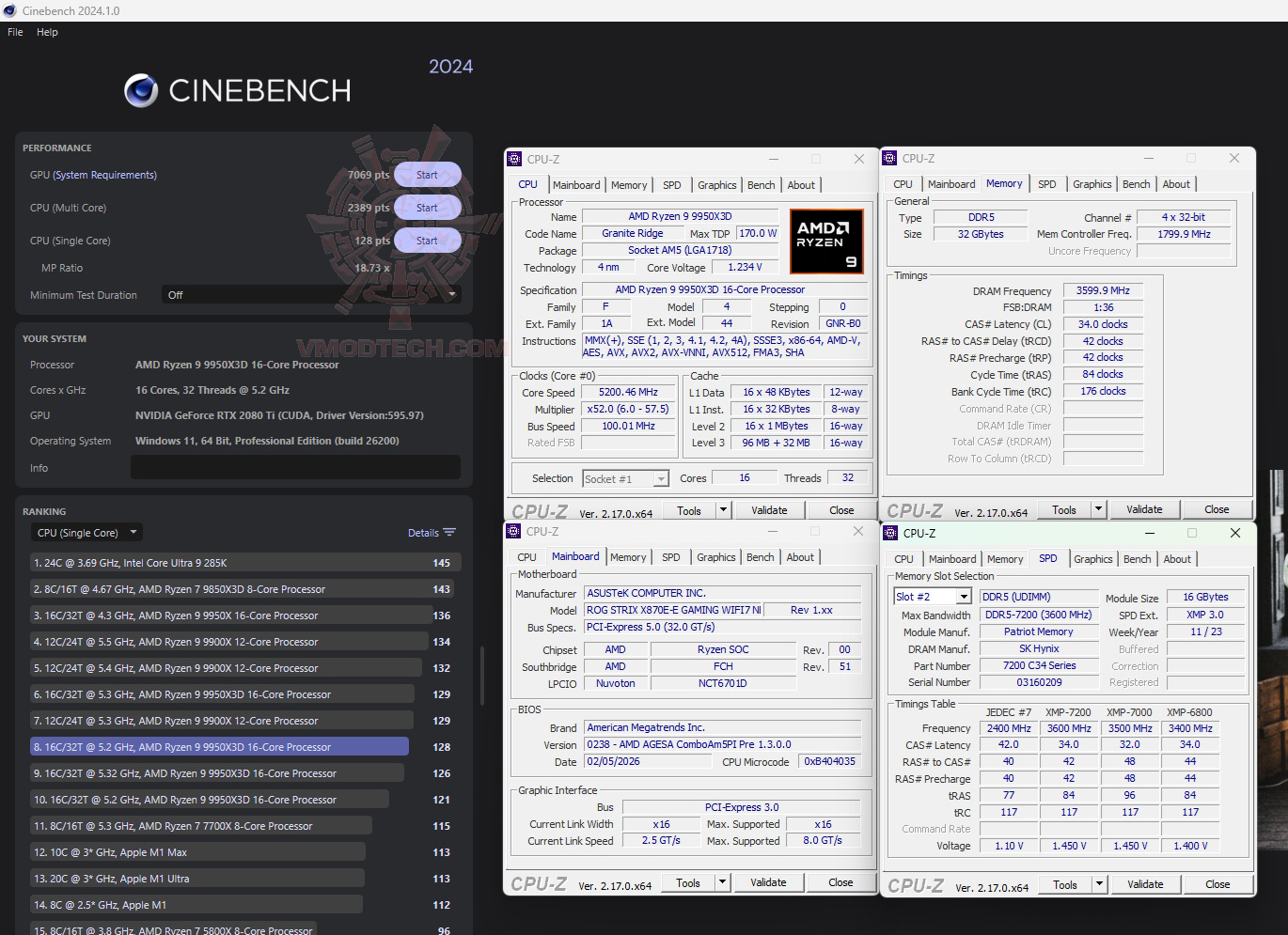The image size is (1288, 935).
Task: Click the CPU-Z icon in the CPU window title bar
Action: 514,159
